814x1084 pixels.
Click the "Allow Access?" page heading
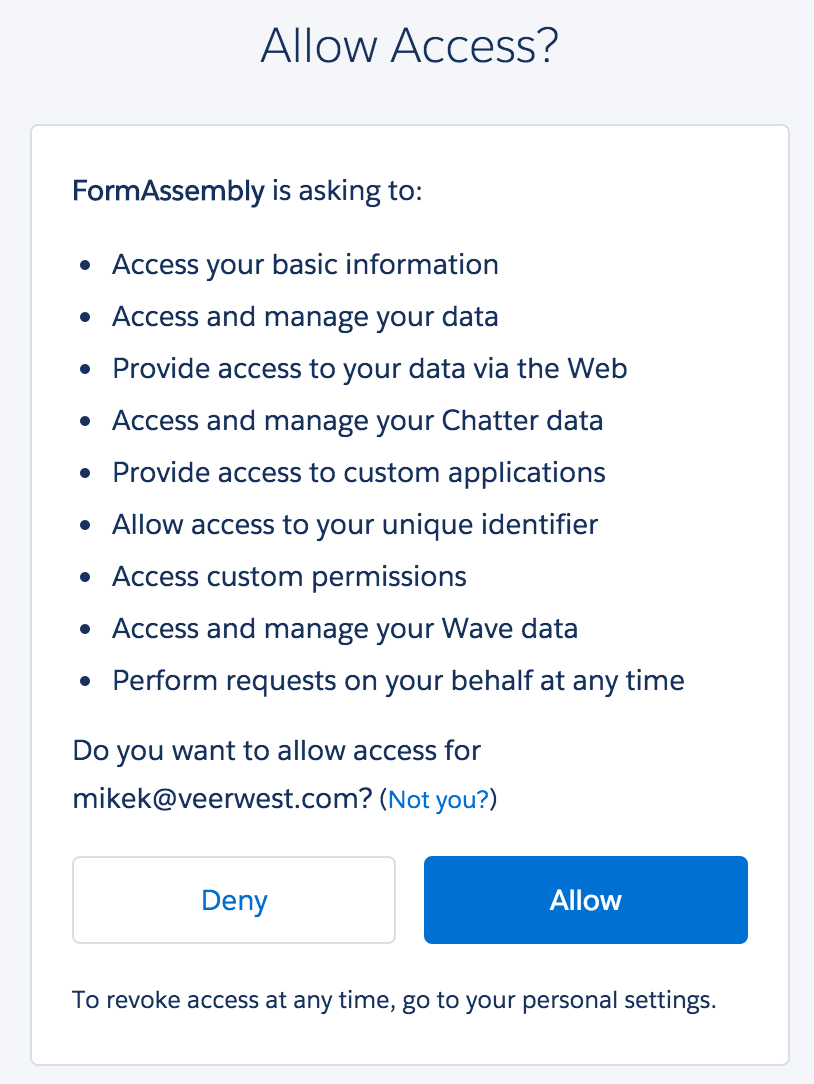[x=408, y=48]
